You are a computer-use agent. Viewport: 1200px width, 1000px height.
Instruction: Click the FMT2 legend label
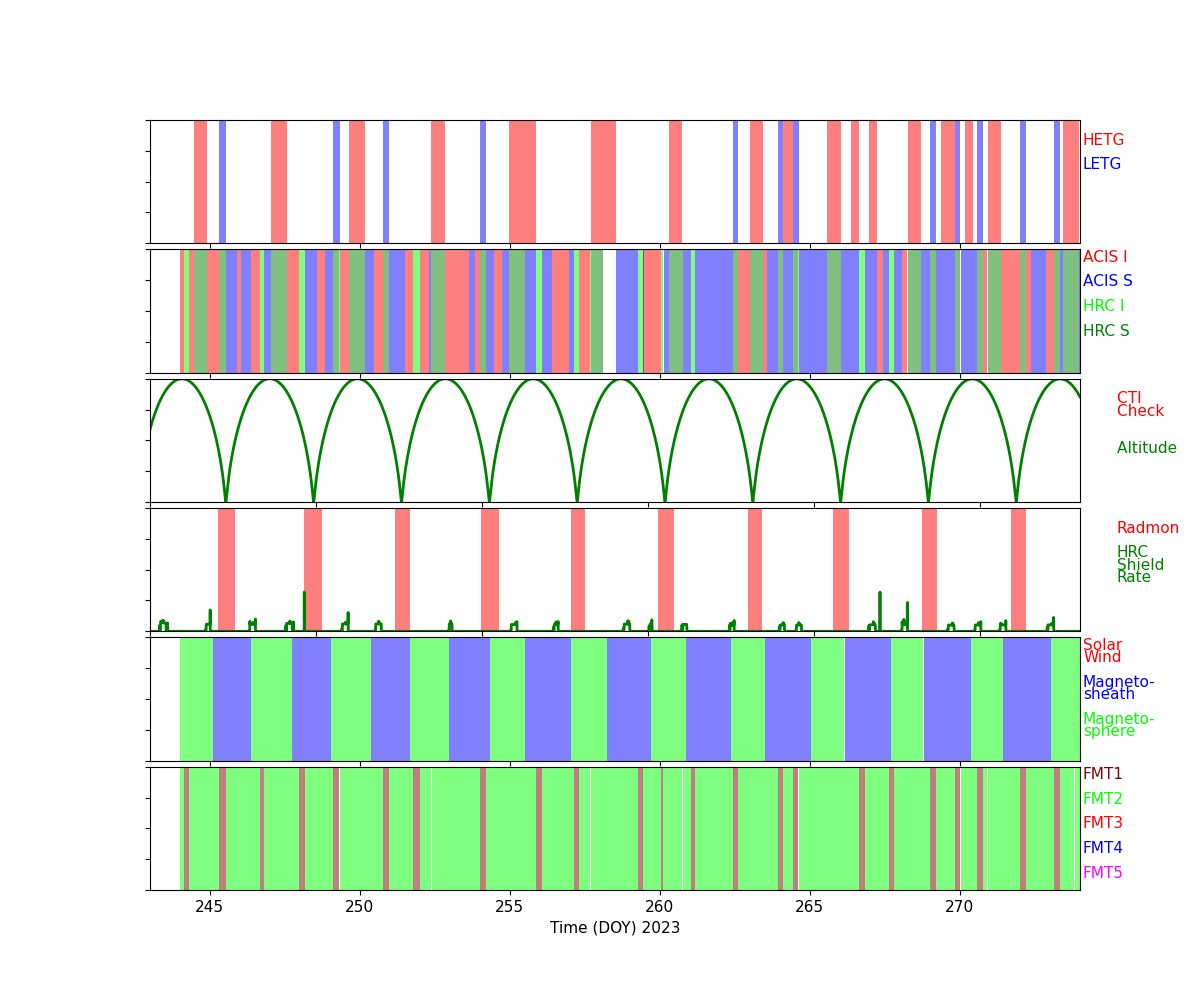(x=1103, y=799)
